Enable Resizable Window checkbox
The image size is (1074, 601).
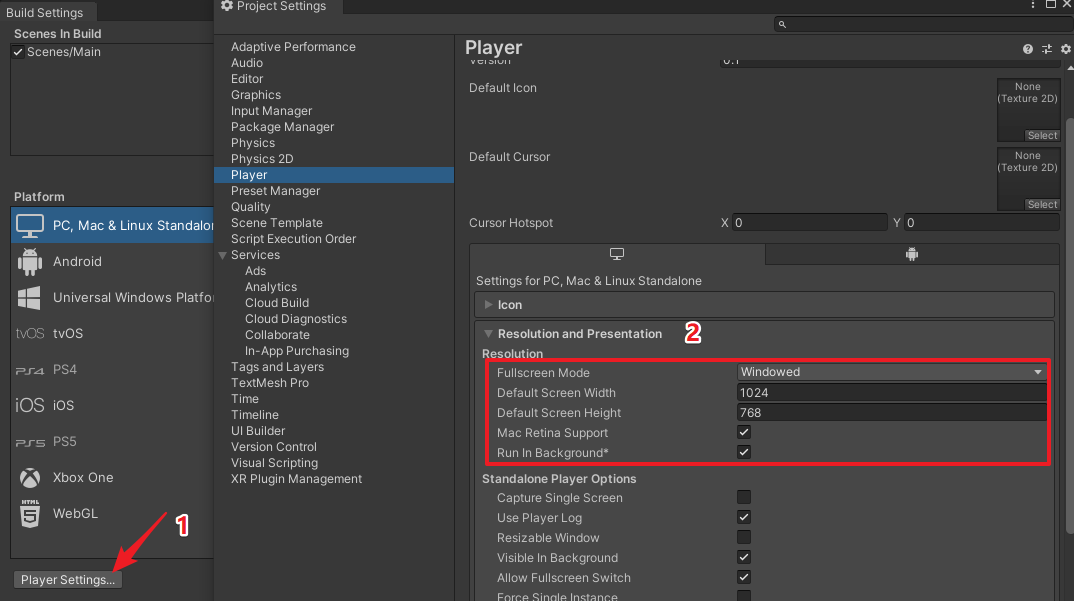pos(744,537)
